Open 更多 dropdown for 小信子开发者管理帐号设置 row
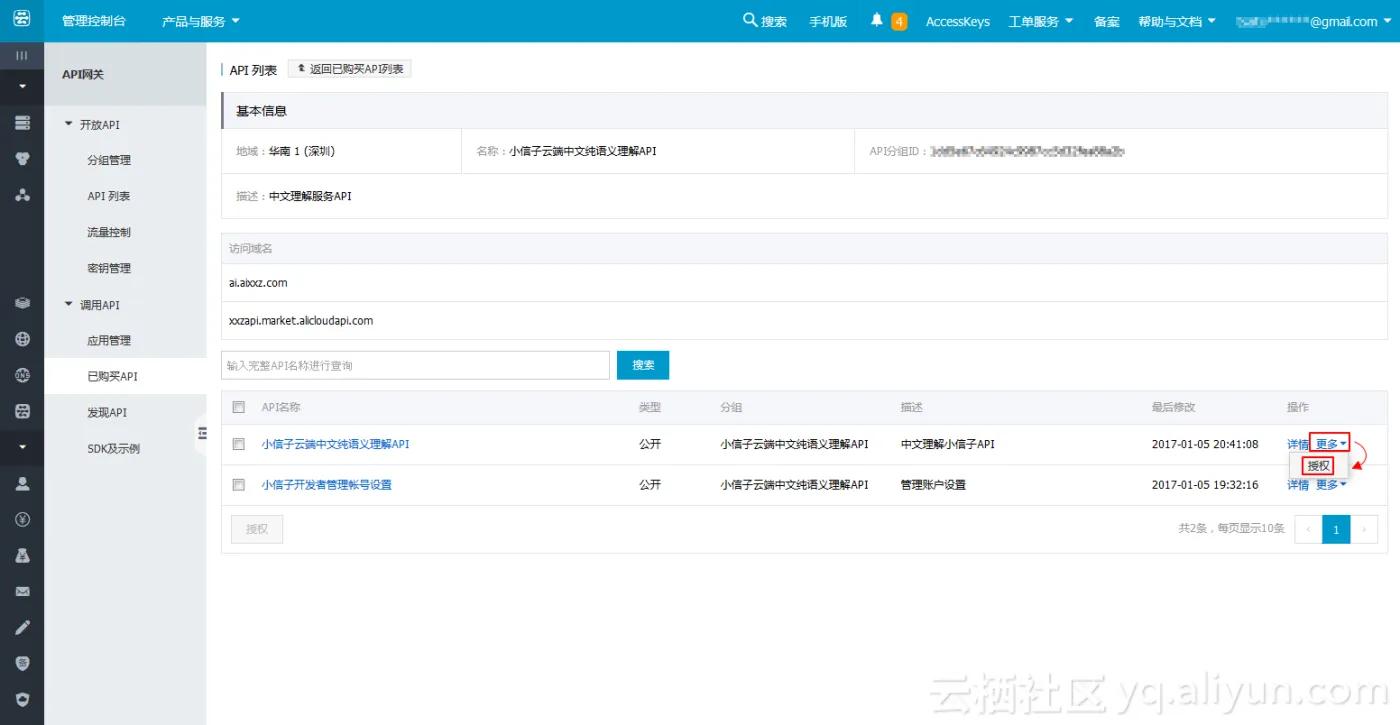 pos(1331,484)
